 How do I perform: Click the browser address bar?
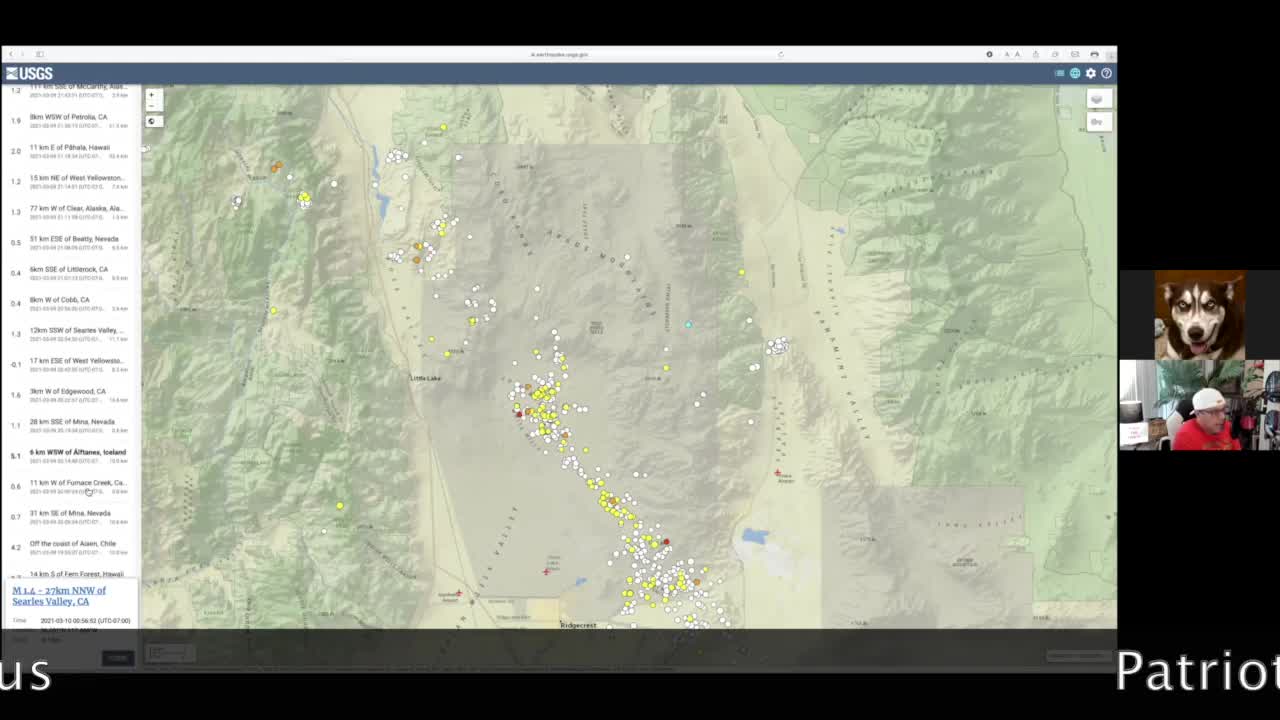(x=560, y=54)
